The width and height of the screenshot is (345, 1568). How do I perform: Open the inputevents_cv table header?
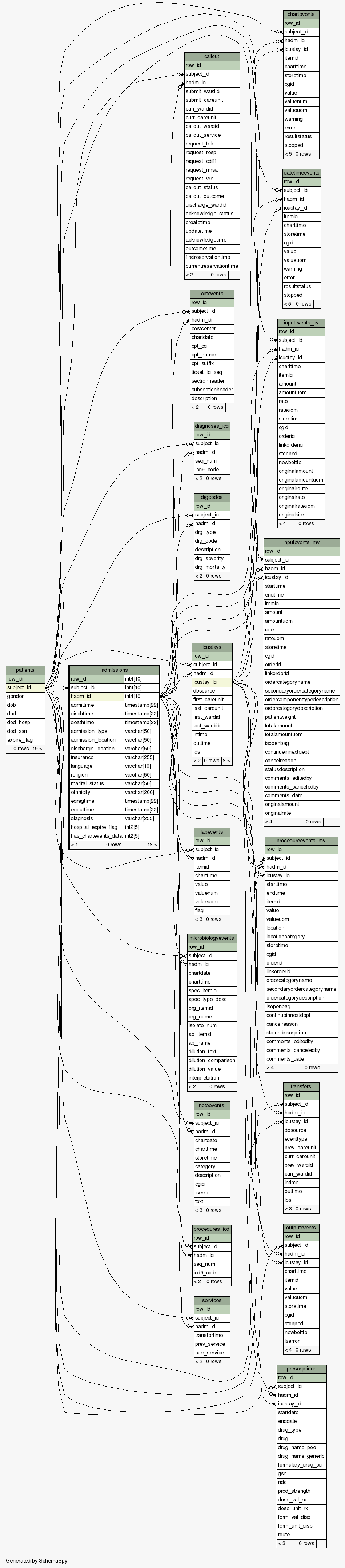(301, 323)
